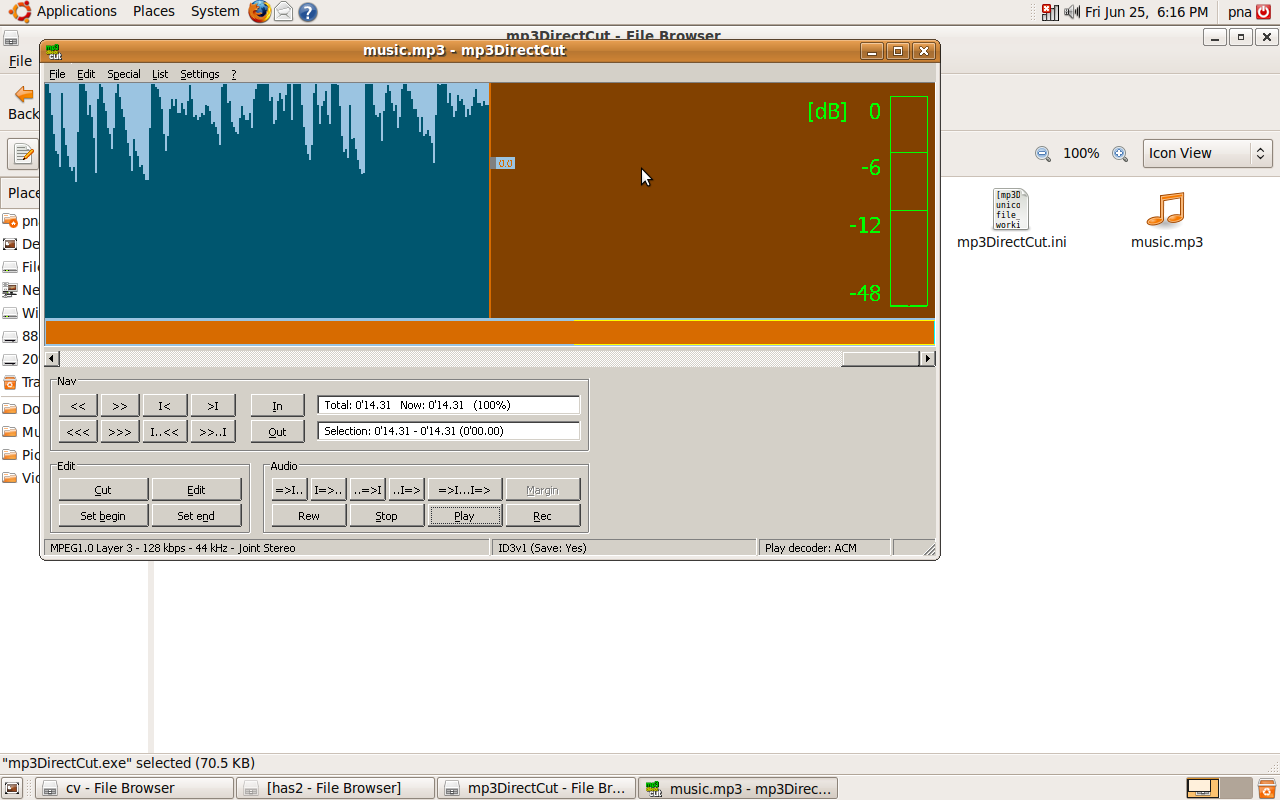
Task: Click the ..=>I audio preview button
Action: [368, 489]
